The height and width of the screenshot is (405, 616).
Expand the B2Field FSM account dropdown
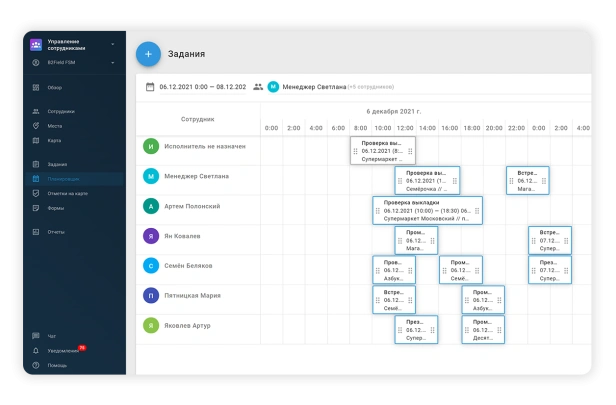113,62
